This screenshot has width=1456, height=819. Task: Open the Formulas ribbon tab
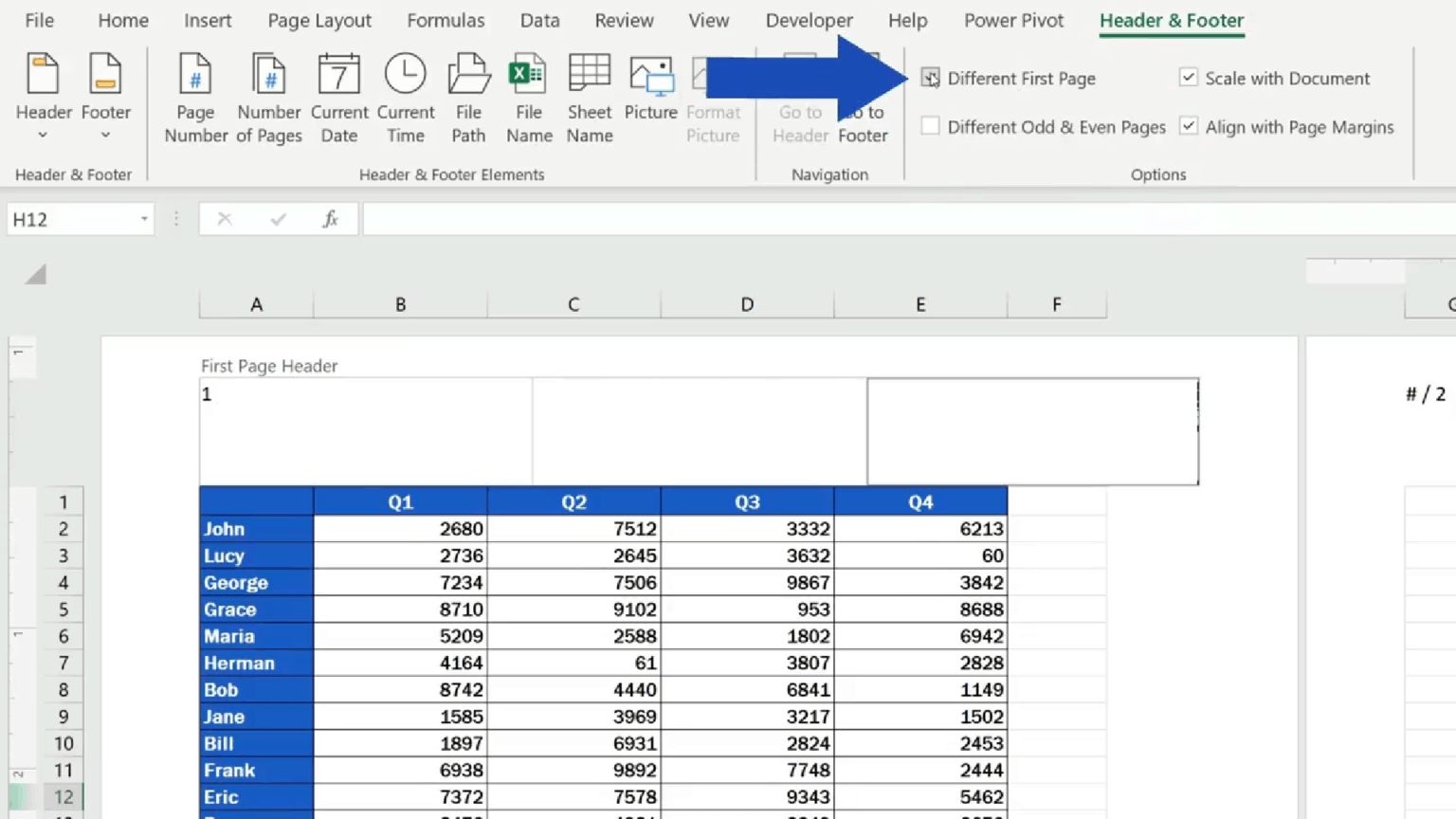(446, 21)
